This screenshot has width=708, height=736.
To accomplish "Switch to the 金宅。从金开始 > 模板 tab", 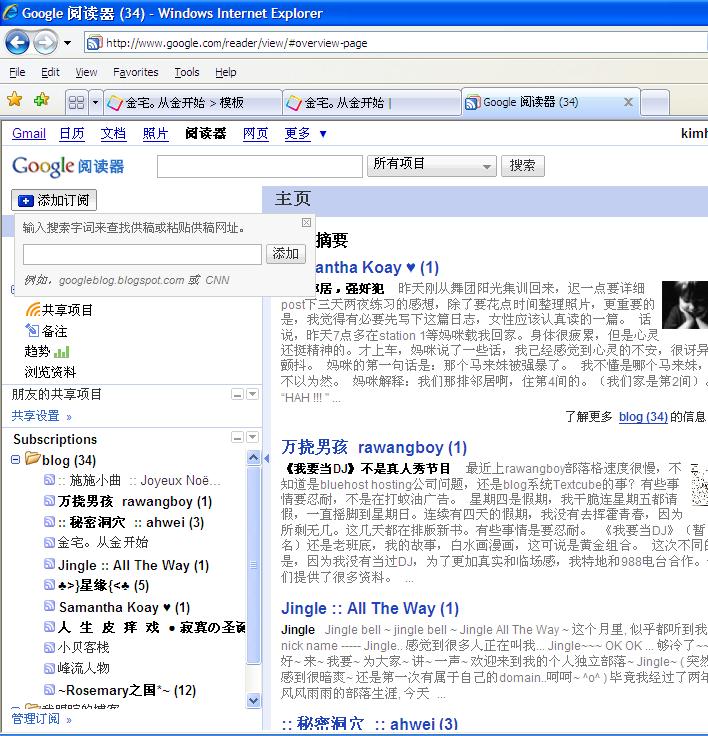I will click(x=192, y=102).
